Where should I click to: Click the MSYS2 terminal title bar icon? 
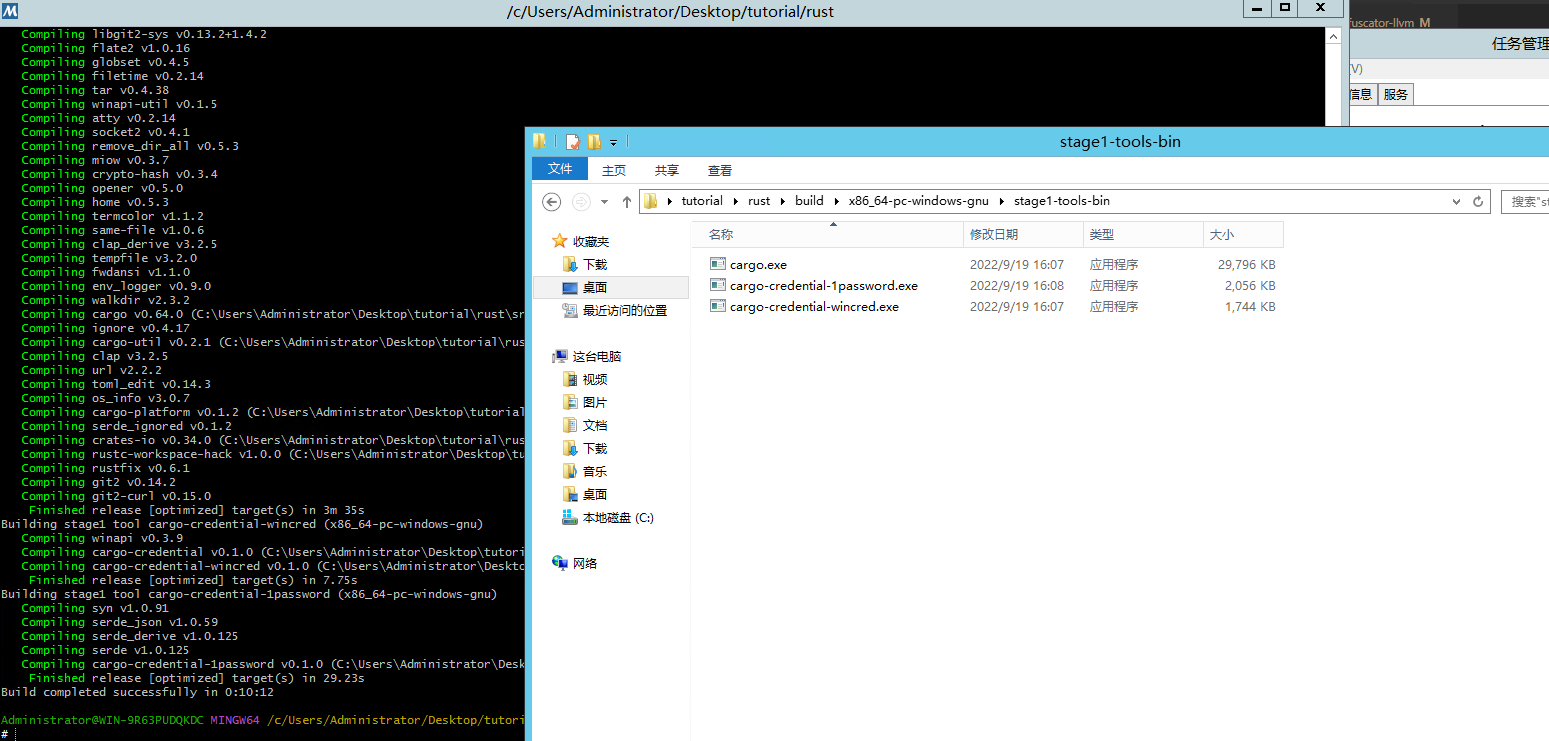[x=10, y=12]
